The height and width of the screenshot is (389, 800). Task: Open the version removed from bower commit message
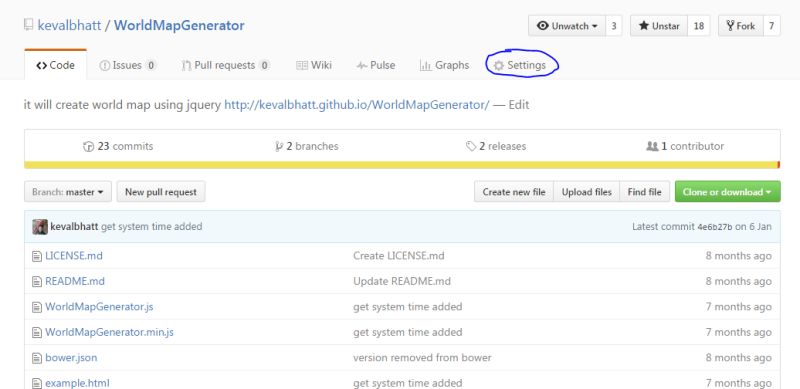[422, 358]
